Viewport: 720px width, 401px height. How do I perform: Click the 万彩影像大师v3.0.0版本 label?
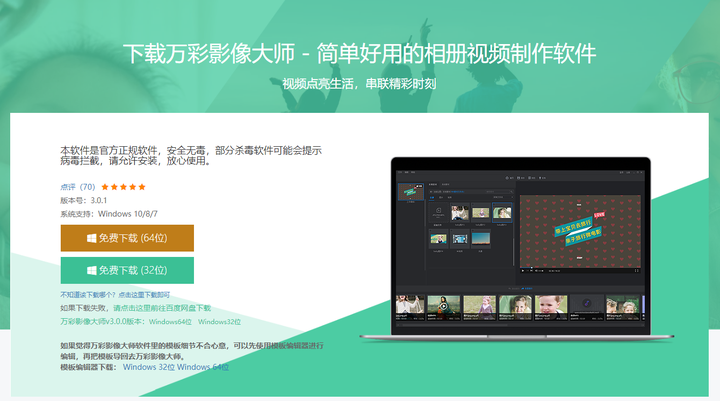(x=103, y=322)
